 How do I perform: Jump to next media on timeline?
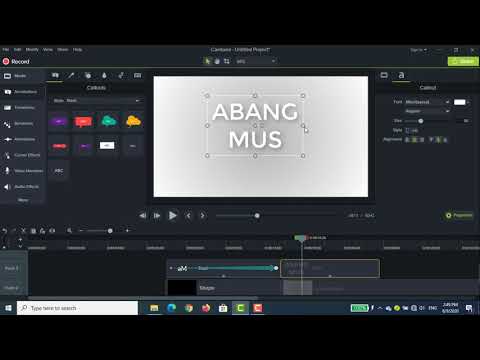202,216
